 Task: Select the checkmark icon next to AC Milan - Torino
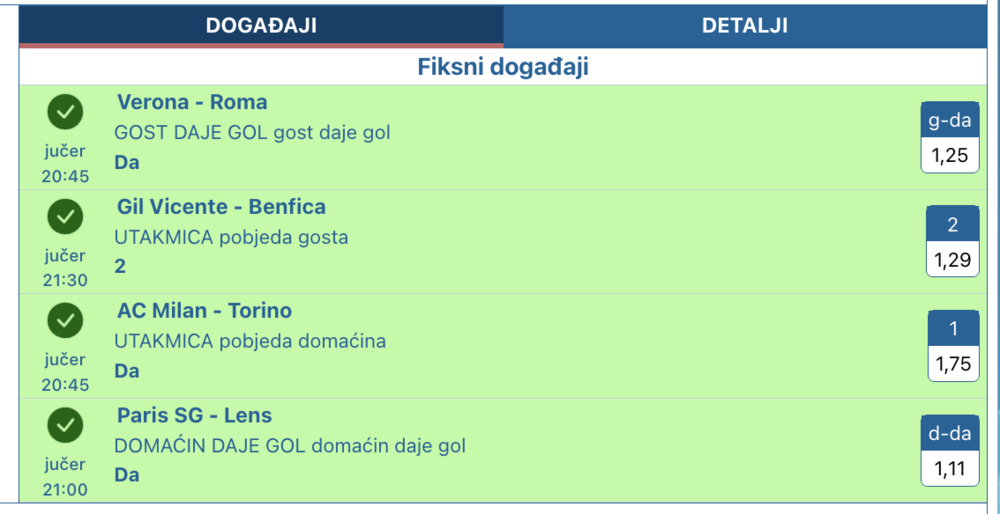click(x=65, y=321)
